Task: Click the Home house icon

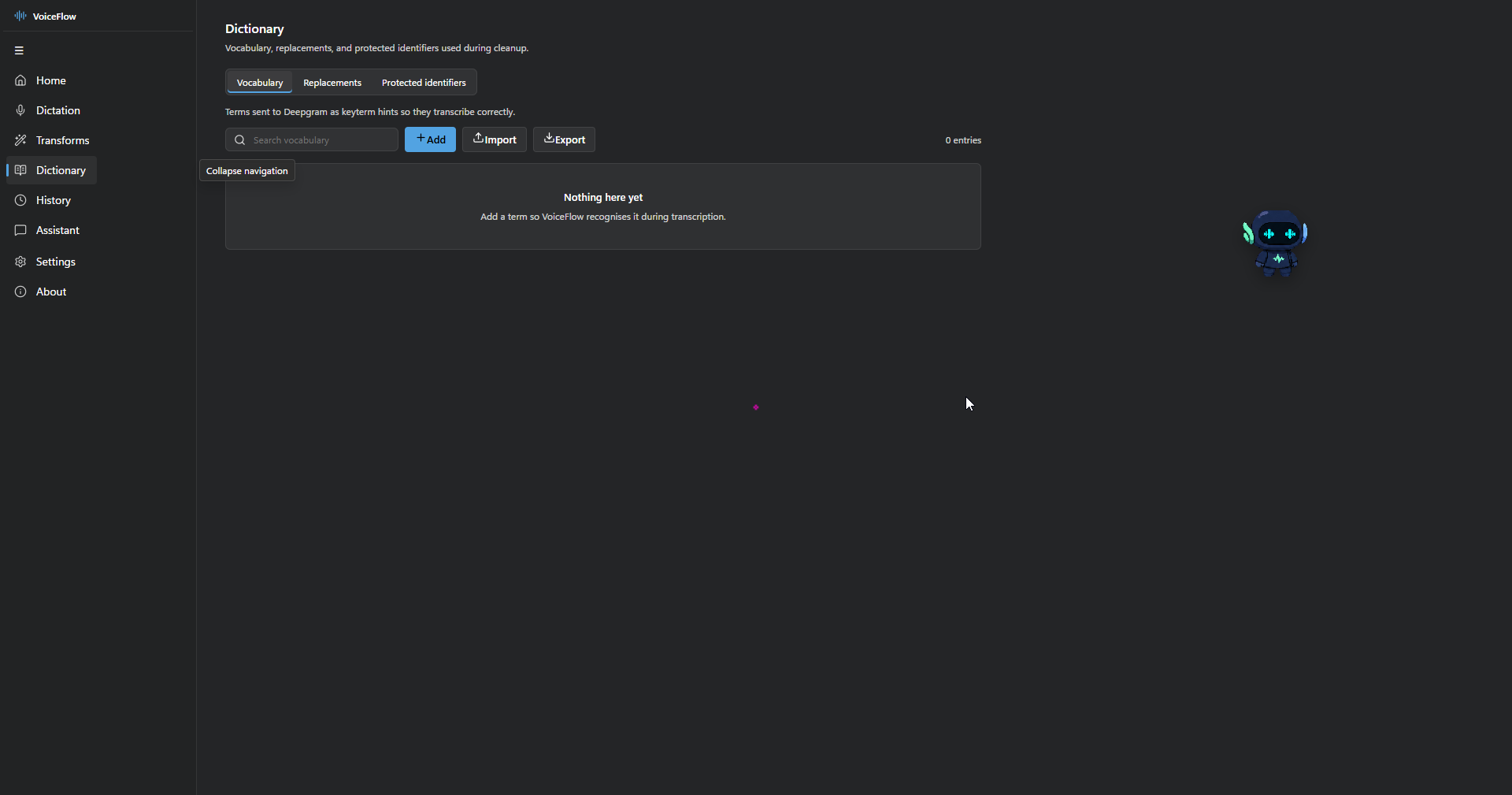Action: pos(20,80)
